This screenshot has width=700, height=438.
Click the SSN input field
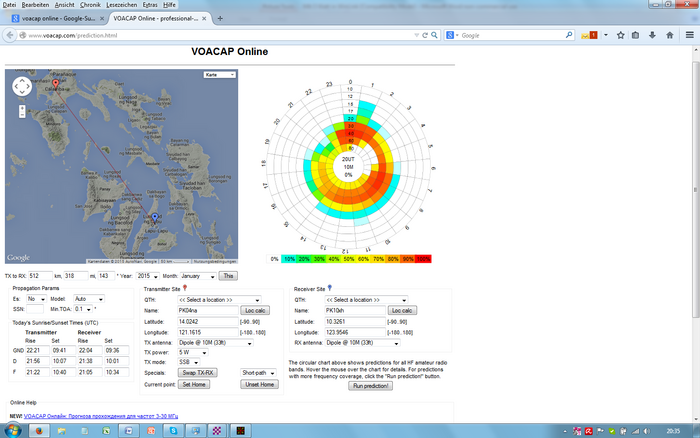coord(35,309)
